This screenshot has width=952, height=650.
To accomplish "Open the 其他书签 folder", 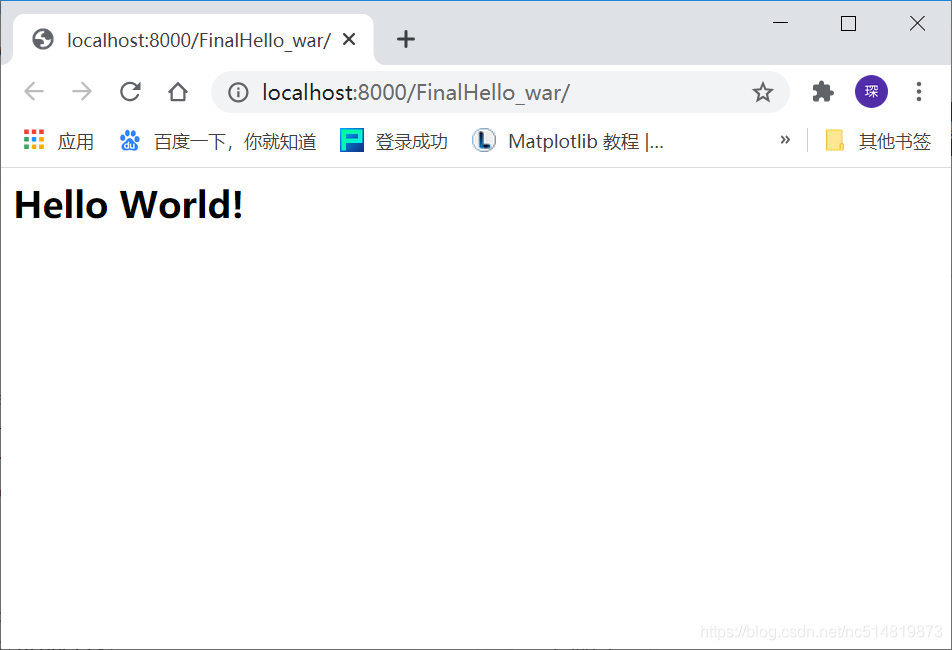I will coord(878,141).
